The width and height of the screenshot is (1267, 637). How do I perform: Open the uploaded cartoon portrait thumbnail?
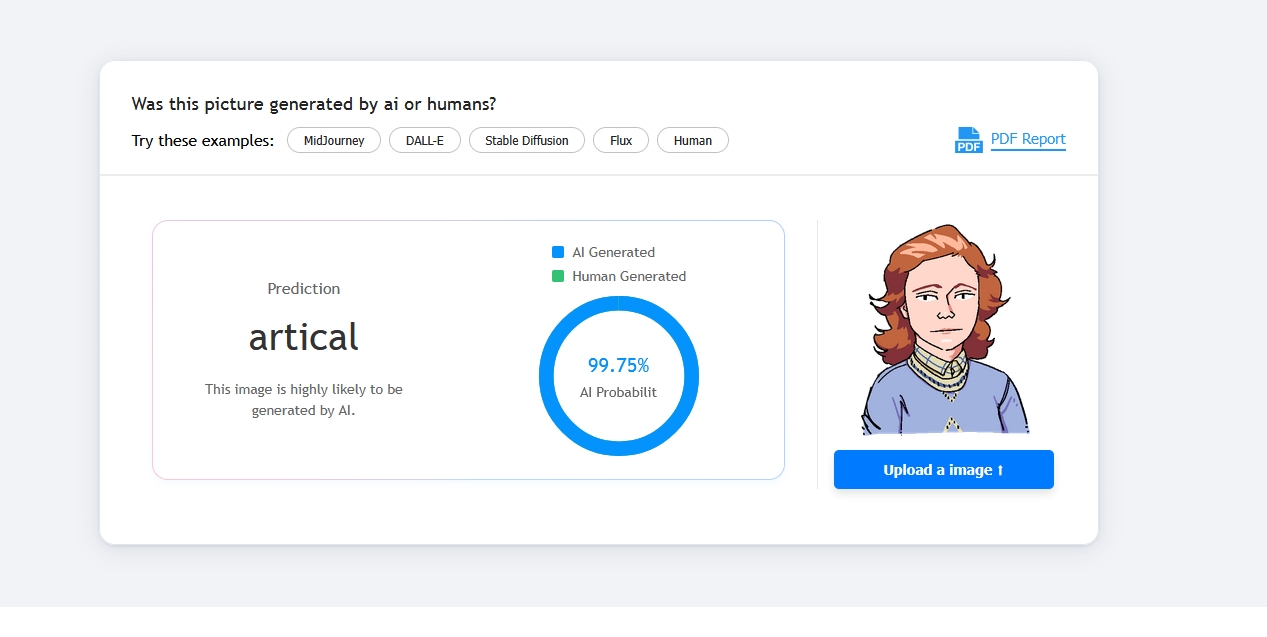944,329
